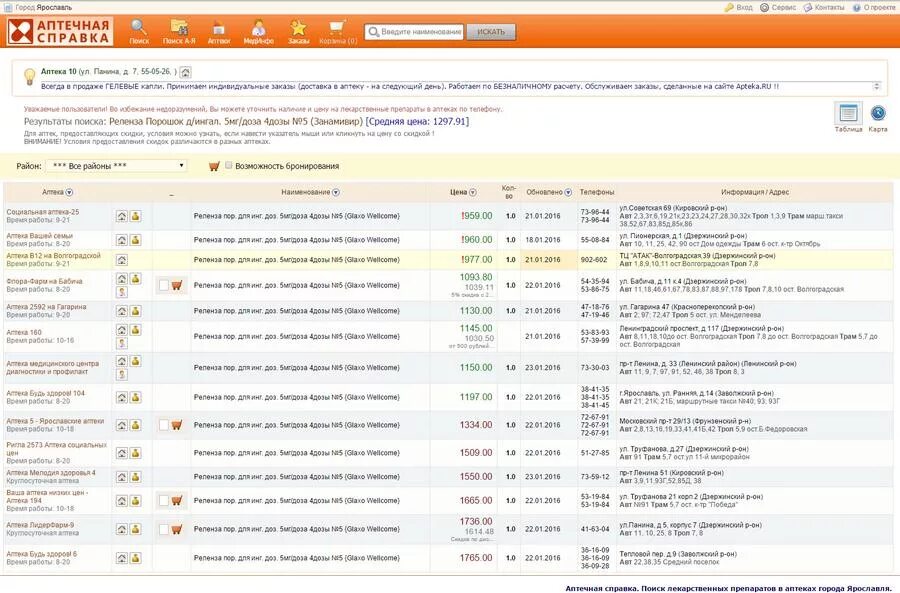Click cart icon in Аптека 5 - Ярославские аптеки row
900x593 pixels.
pyautogui.click(x=177, y=425)
